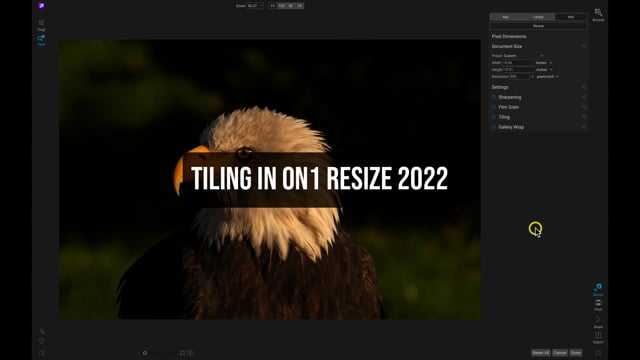This screenshot has height=360, width=640.
Task: Click the Settings heading
Action: 500,87
